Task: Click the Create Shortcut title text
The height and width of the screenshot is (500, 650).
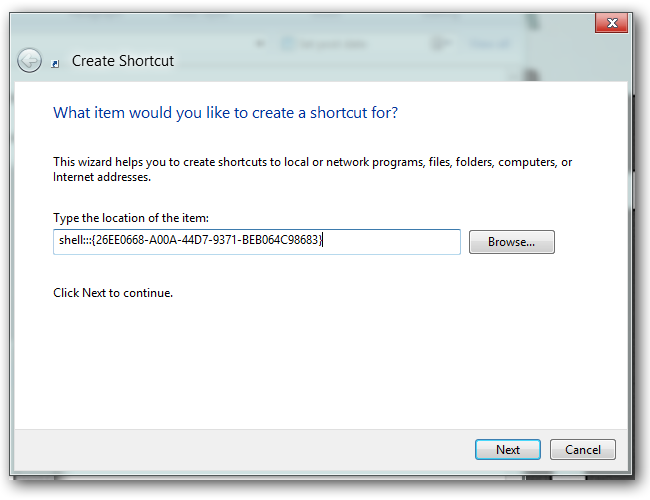Action: click(123, 61)
